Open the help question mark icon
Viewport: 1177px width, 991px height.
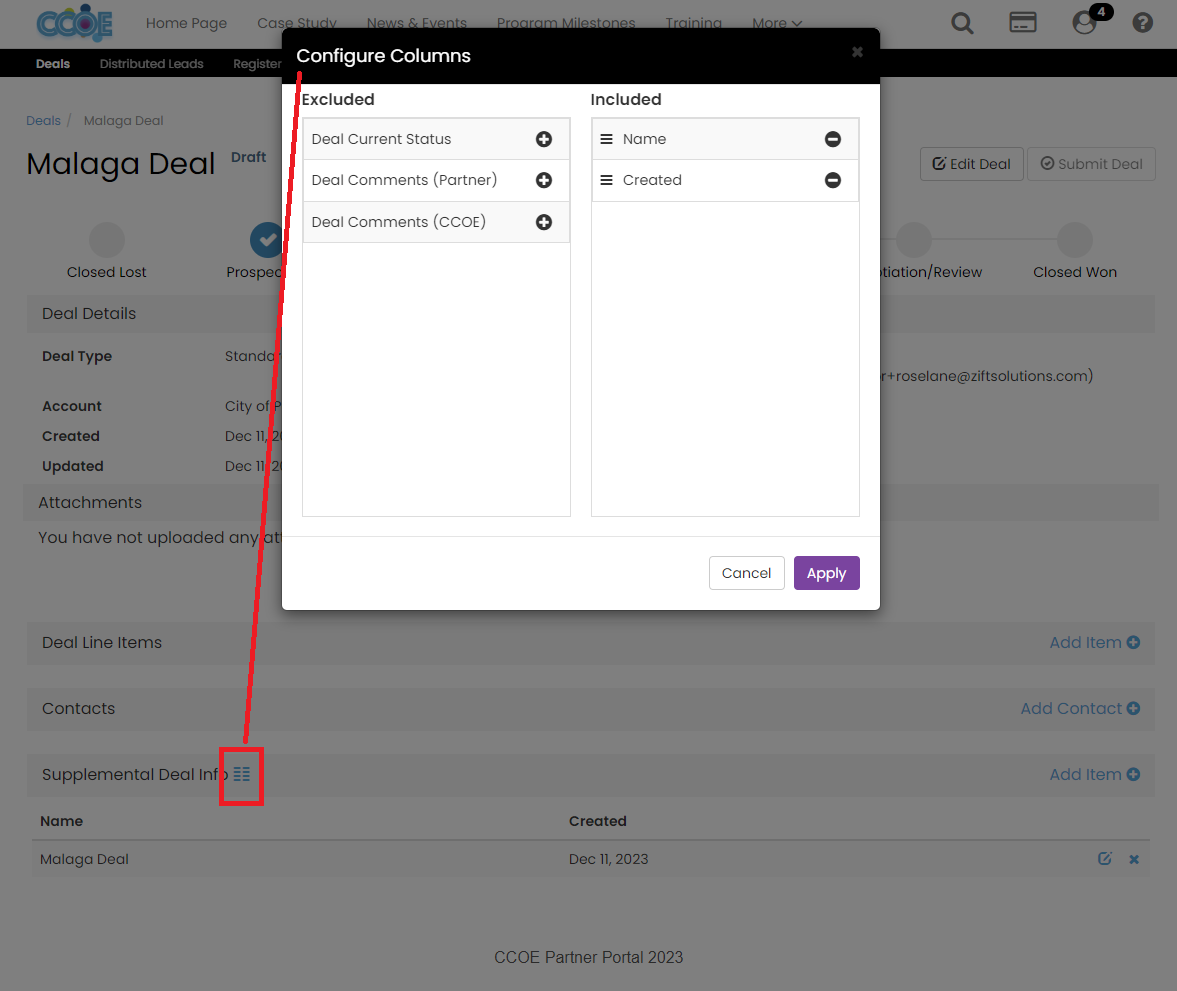click(1142, 22)
